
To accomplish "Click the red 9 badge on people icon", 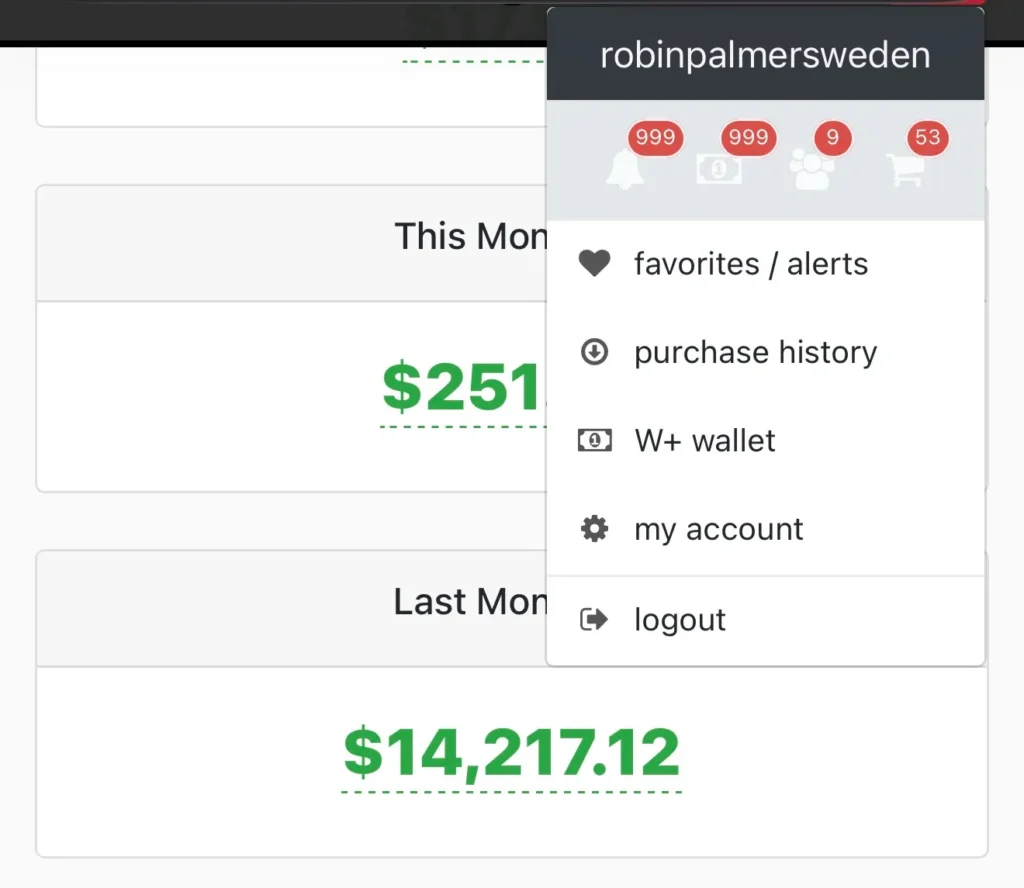I will (833, 137).
